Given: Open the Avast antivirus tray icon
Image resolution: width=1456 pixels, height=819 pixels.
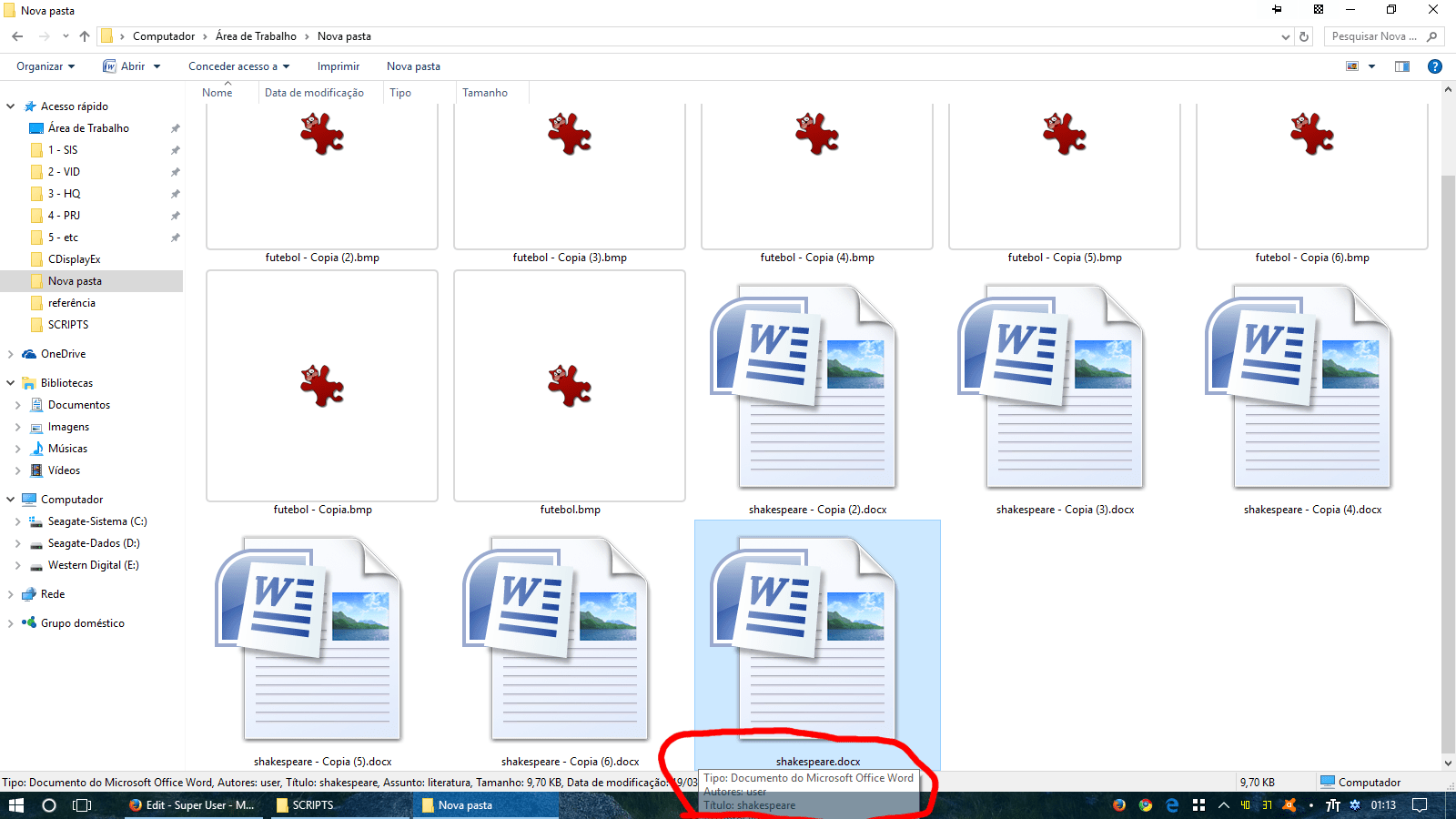Looking at the screenshot, I should [x=1289, y=805].
